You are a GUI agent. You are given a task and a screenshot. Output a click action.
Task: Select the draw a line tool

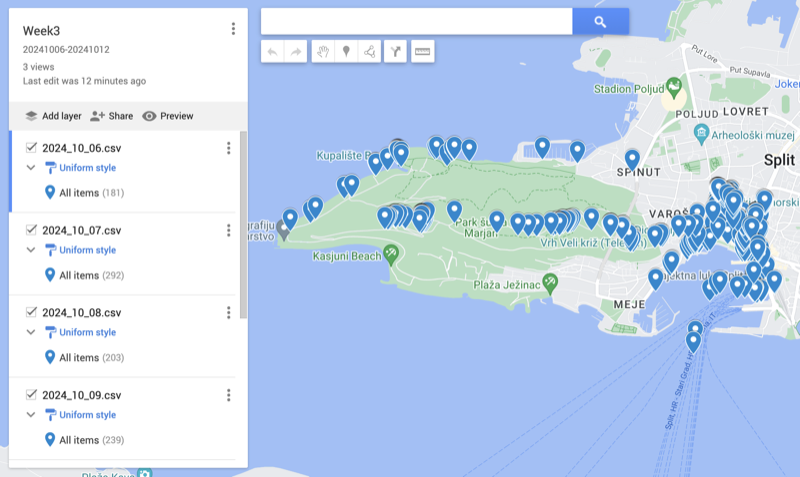tap(370, 52)
